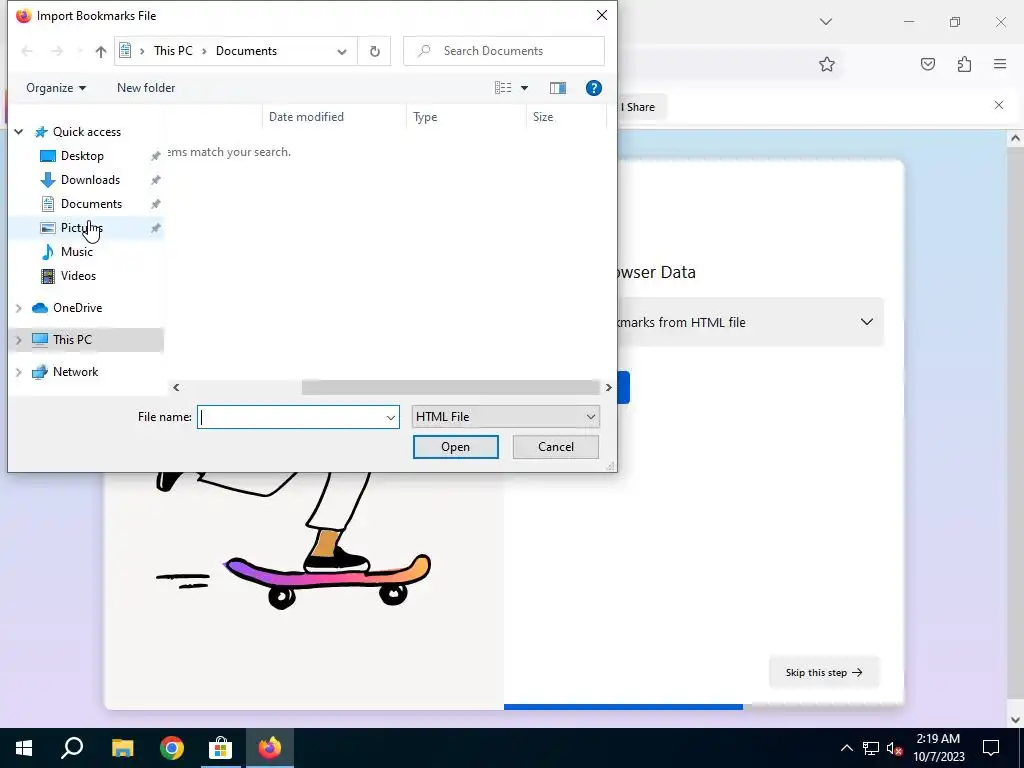Select Videos in Quick access

tap(78, 276)
